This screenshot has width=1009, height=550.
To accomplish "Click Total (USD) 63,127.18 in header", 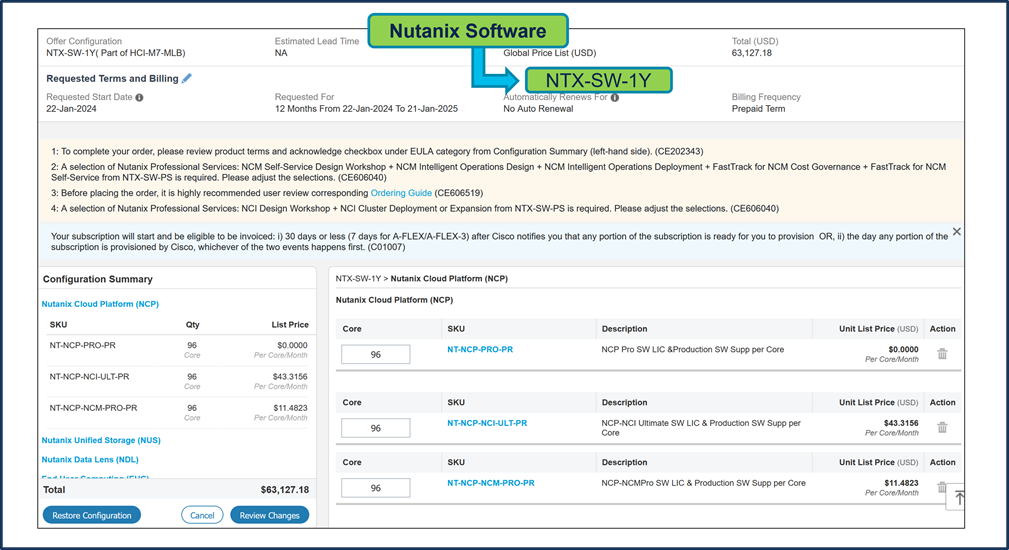I will [752, 53].
